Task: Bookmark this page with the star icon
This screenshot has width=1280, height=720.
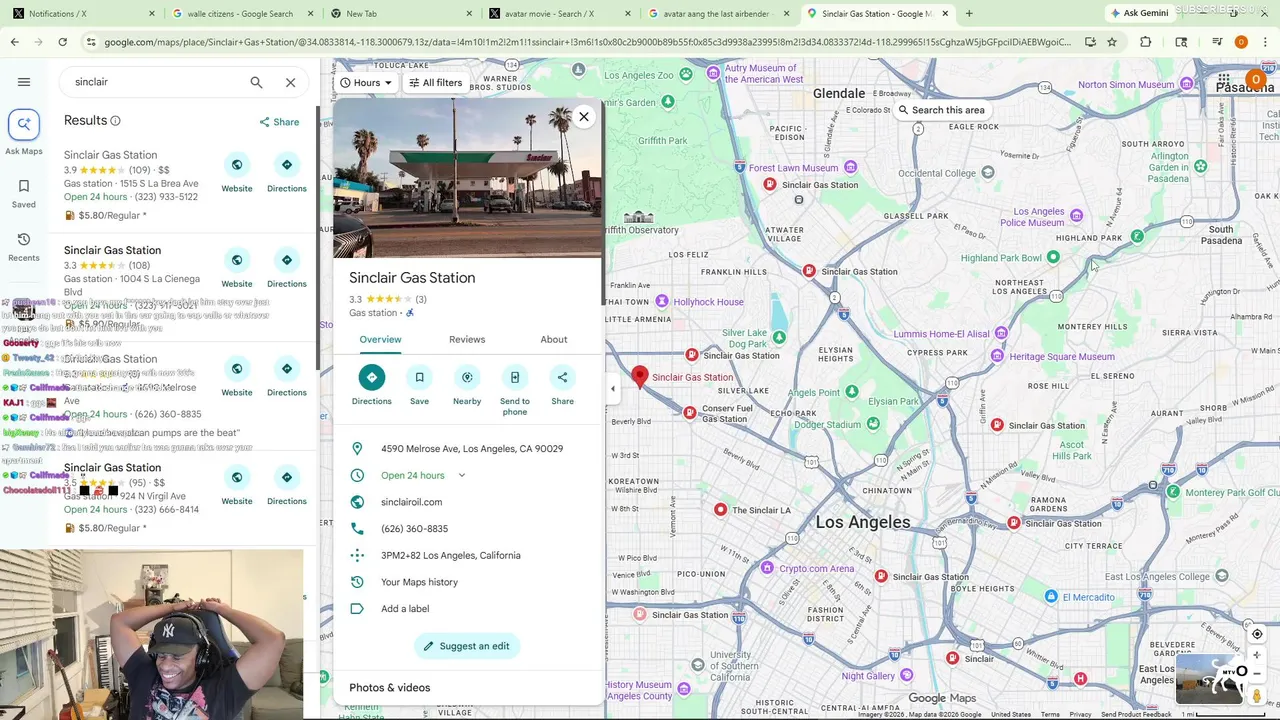Action: pyautogui.click(x=1112, y=42)
